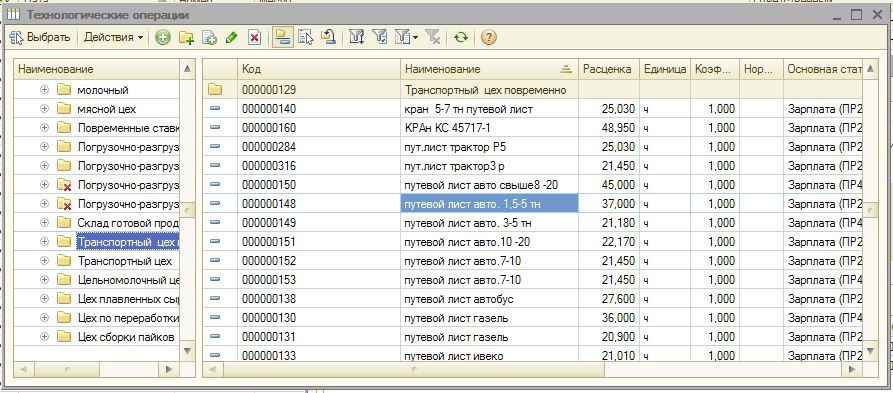The image size is (893, 393).
Task: Create new group with folder-plus icon
Action: (x=186, y=38)
